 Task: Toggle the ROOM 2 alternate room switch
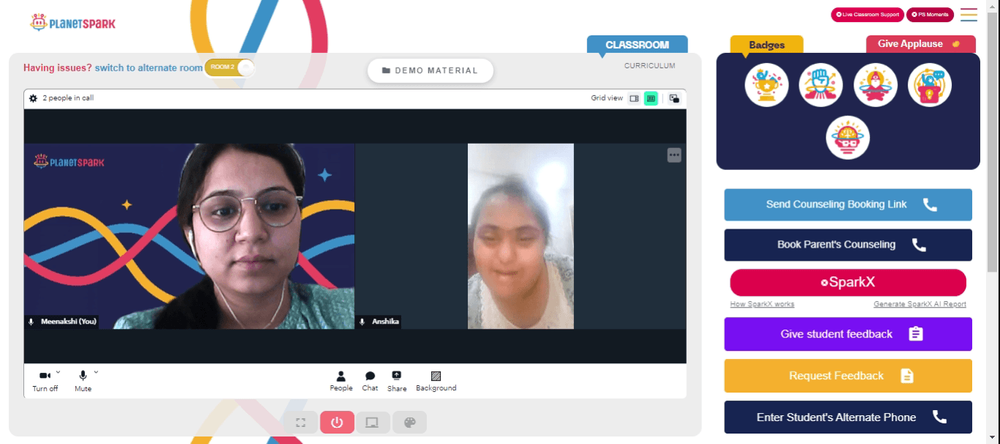(x=229, y=68)
